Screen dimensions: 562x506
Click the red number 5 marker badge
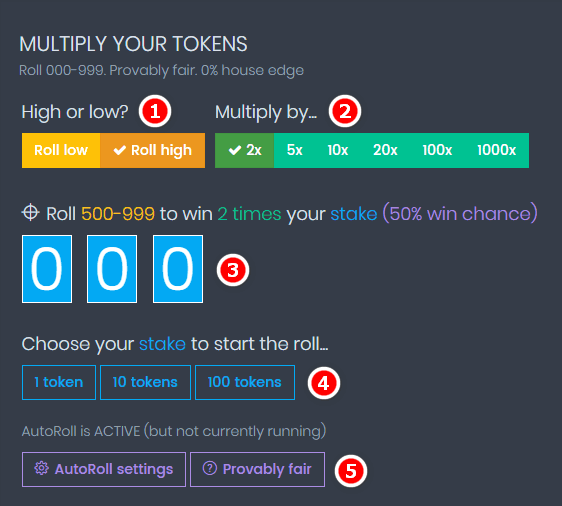coord(351,471)
